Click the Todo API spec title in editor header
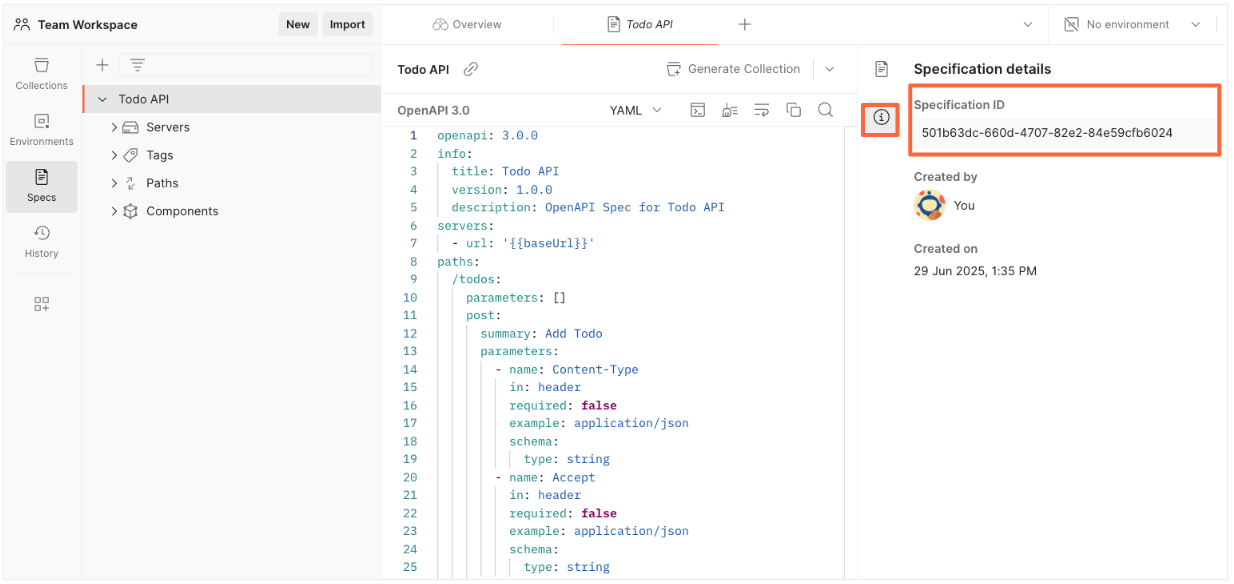Viewport: 1234px width, 584px height. coord(424,69)
